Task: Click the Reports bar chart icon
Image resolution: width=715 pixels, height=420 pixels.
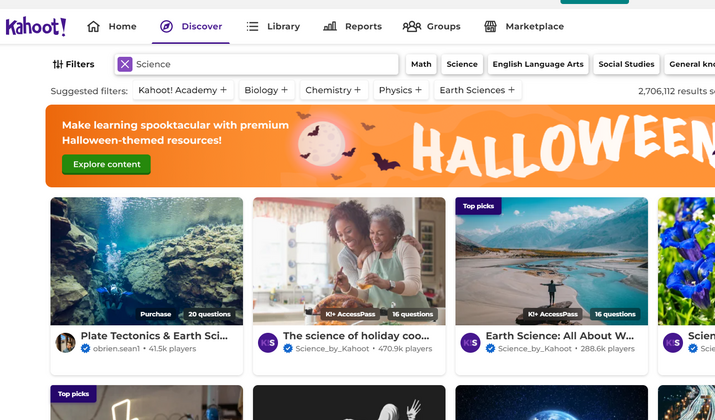Action: tap(330, 26)
